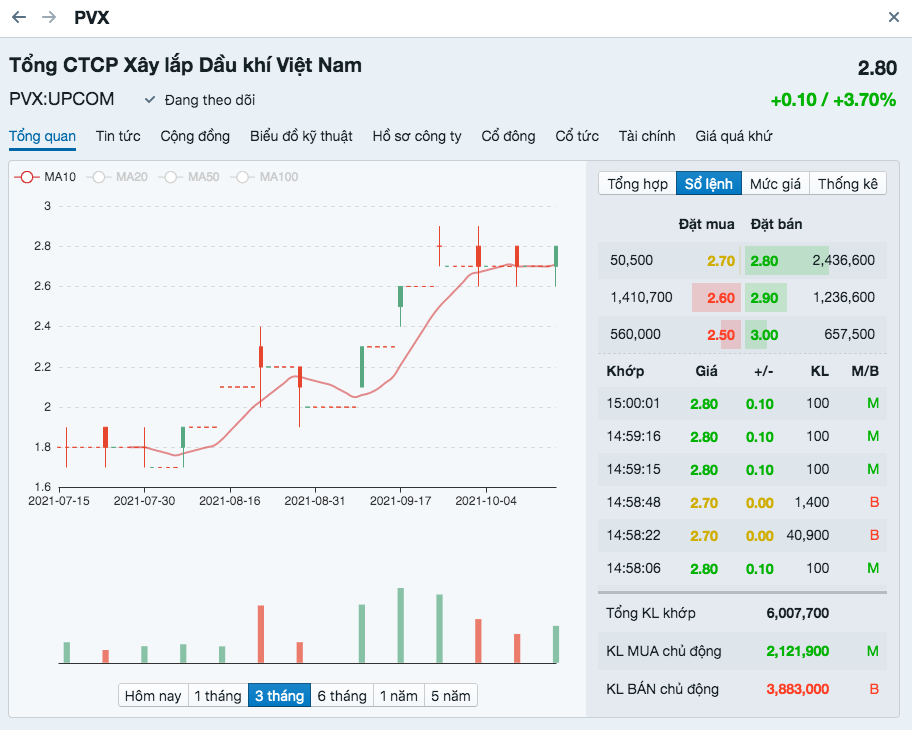Set chart range to 5 năm
The image size is (912, 730).
451,696
